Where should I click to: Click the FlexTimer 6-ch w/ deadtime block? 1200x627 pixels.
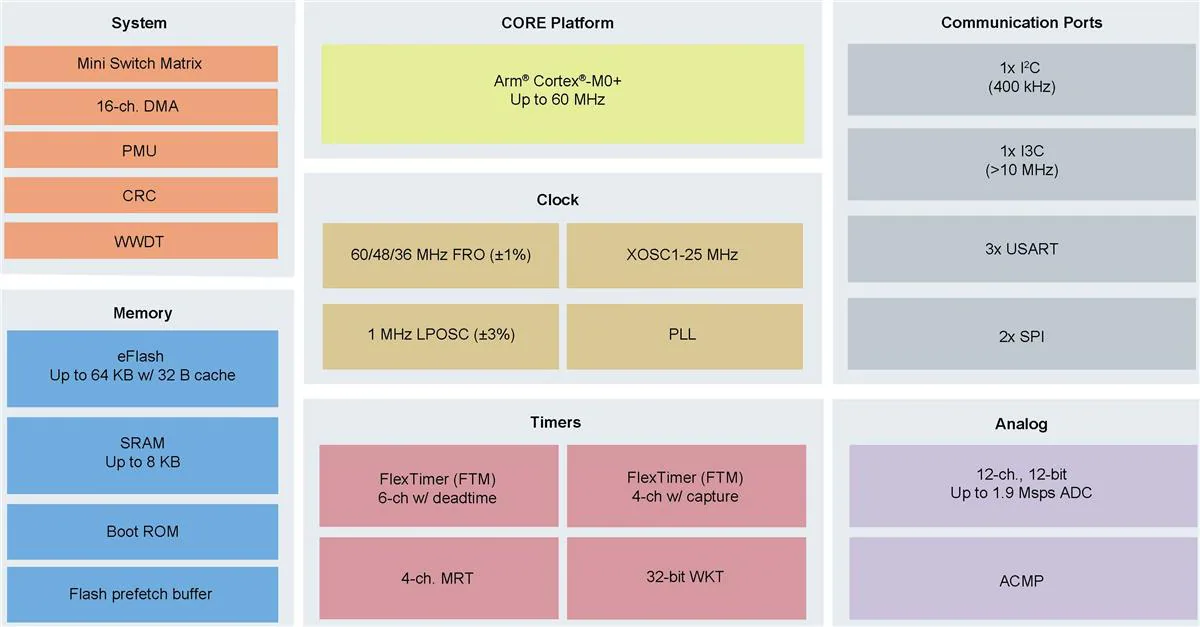coord(439,486)
